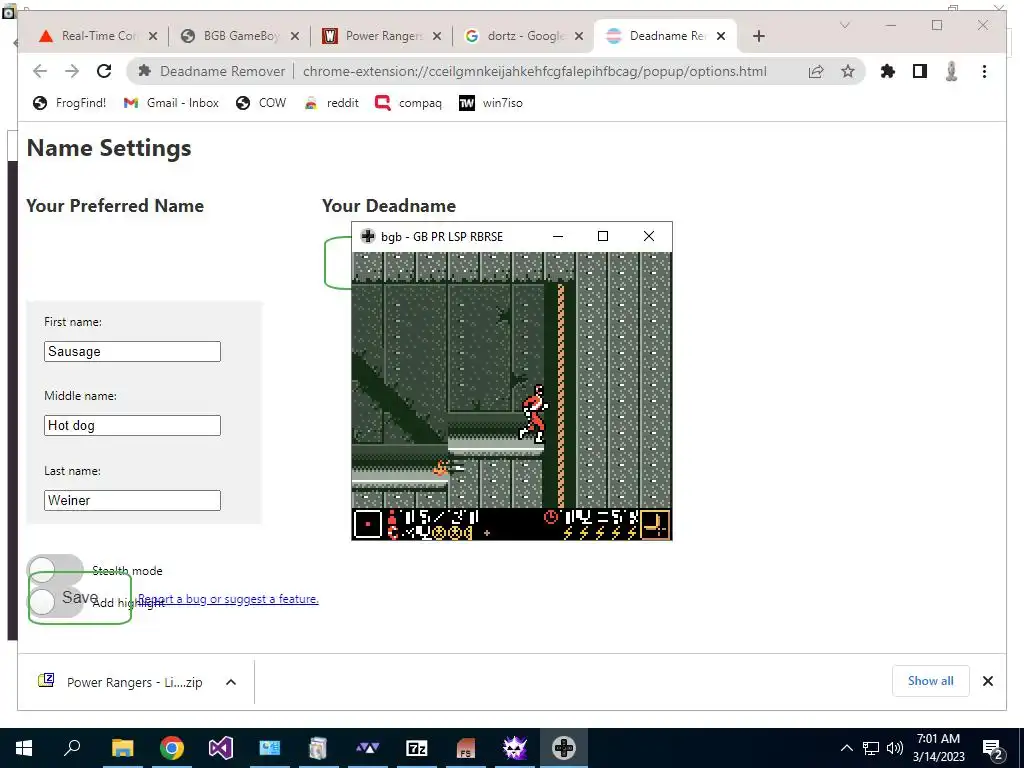Screen dimensions: 1024x768
Task: Close the downloads bar
Action: point(987,681)
